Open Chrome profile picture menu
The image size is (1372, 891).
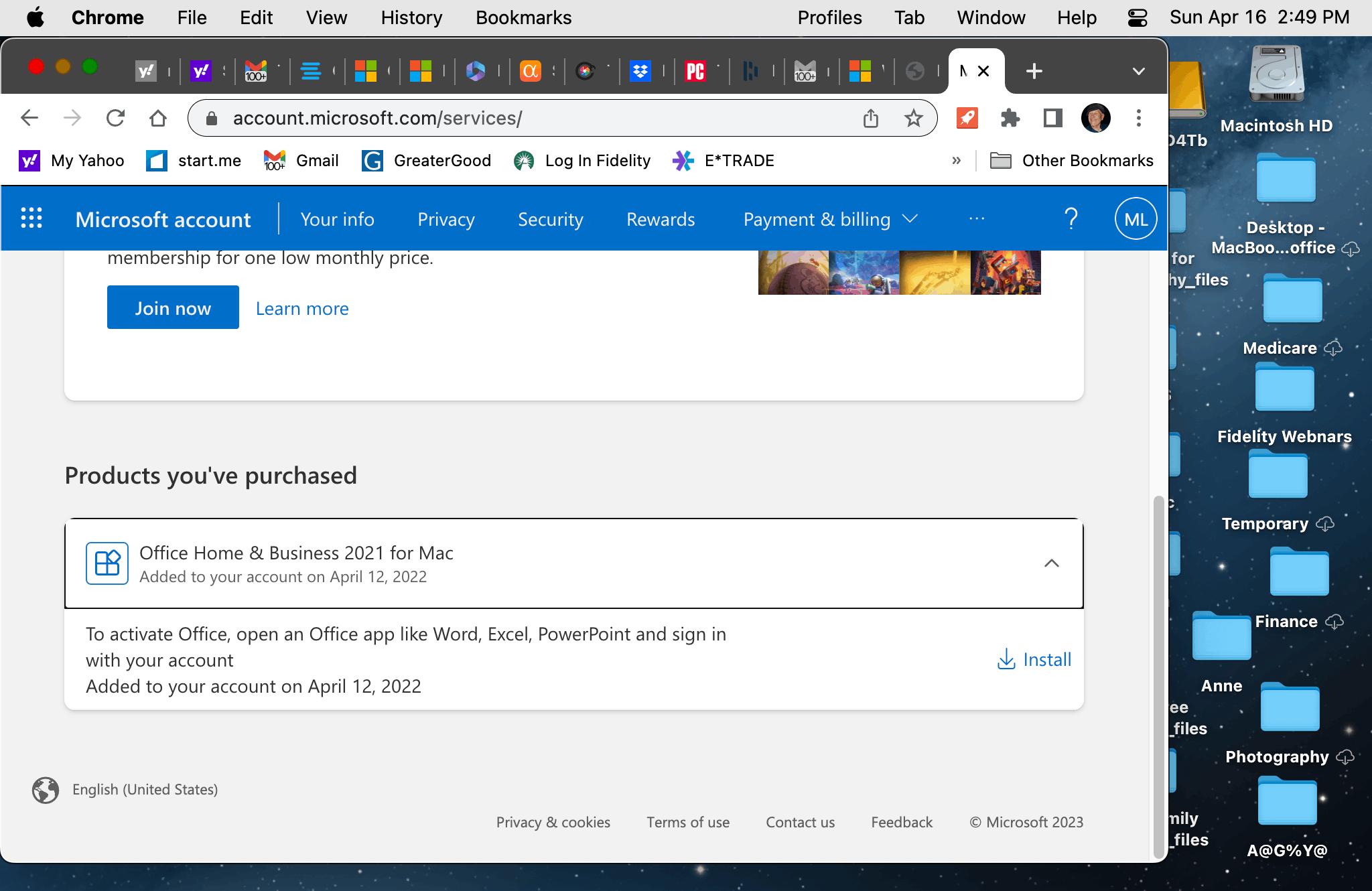1096,119
